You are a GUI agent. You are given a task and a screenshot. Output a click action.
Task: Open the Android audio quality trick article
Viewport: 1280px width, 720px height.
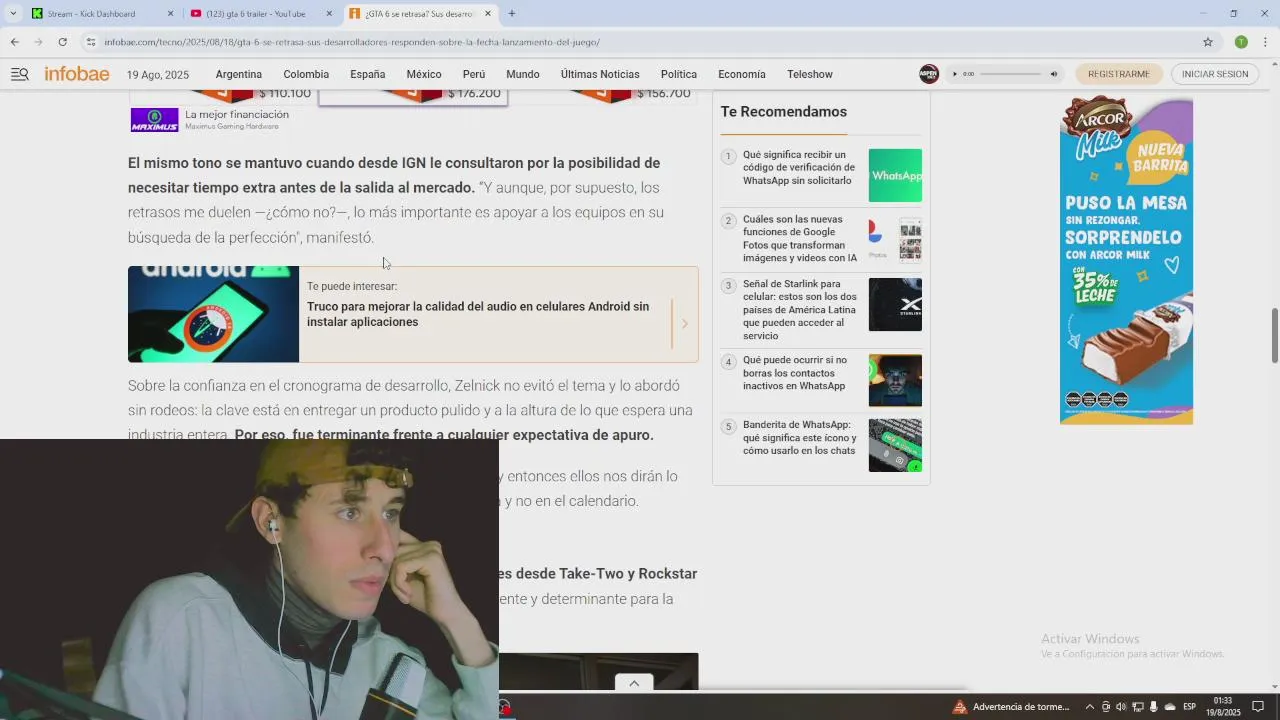(x=478, y=314)
